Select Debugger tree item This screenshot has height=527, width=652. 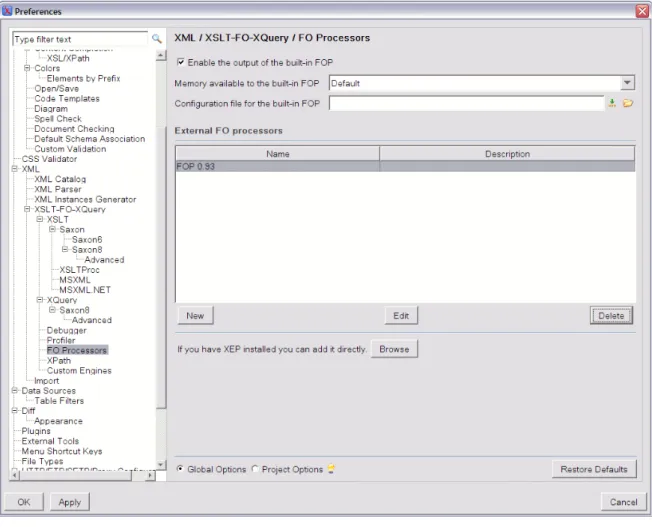point(67,330)
